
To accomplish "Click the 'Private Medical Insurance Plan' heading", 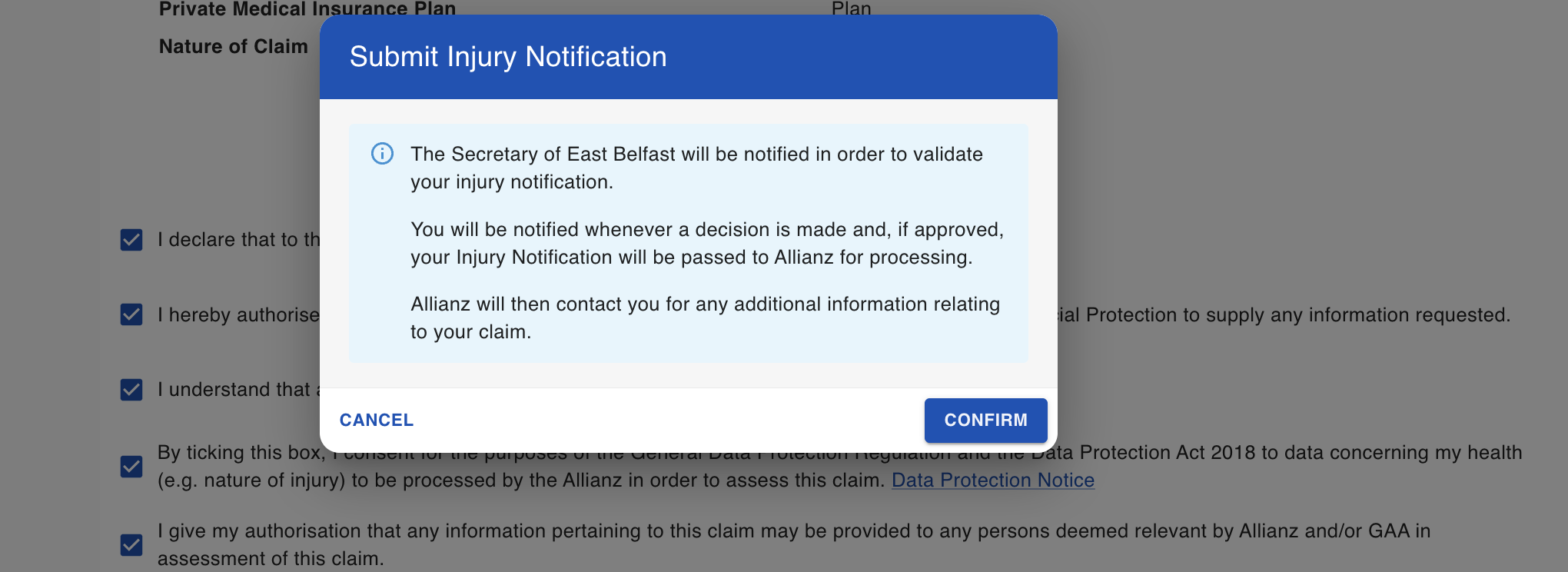I will 307,8.
